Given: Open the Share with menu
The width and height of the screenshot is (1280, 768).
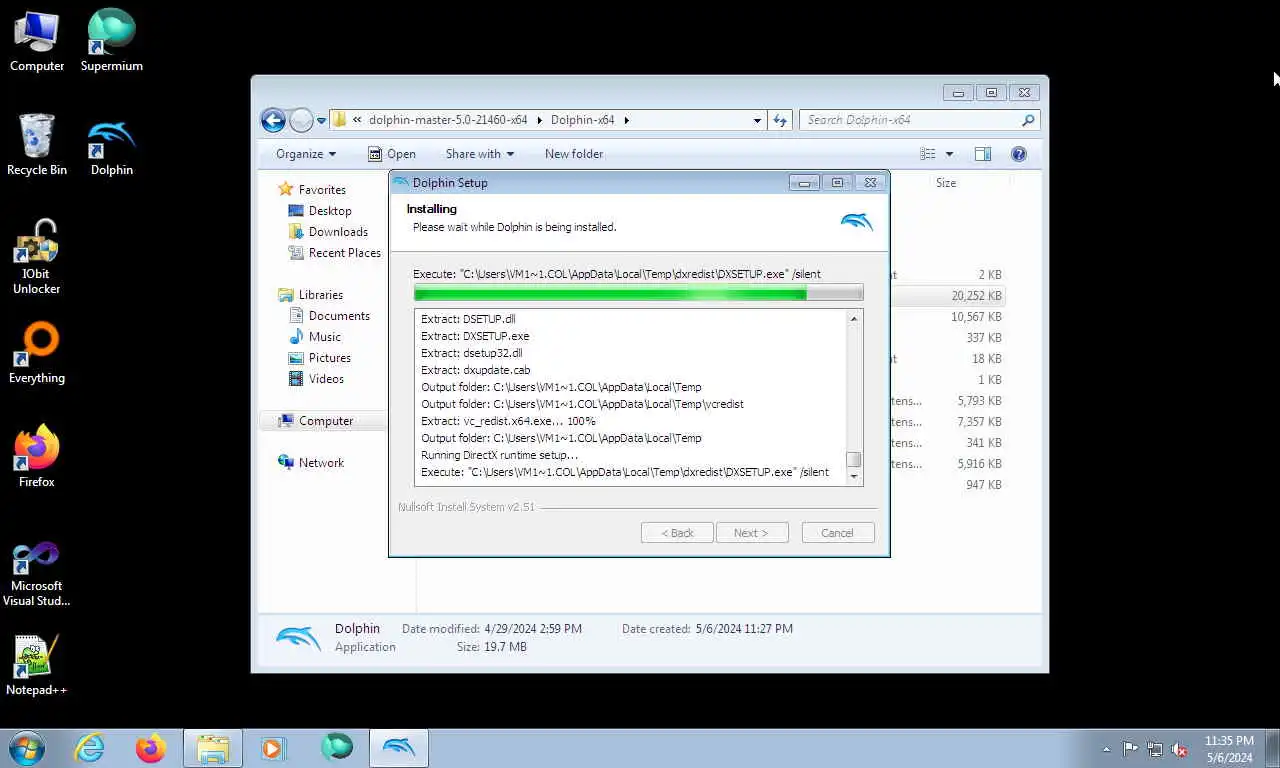Looking at the screenshot, I should click(x=480, y=154).
